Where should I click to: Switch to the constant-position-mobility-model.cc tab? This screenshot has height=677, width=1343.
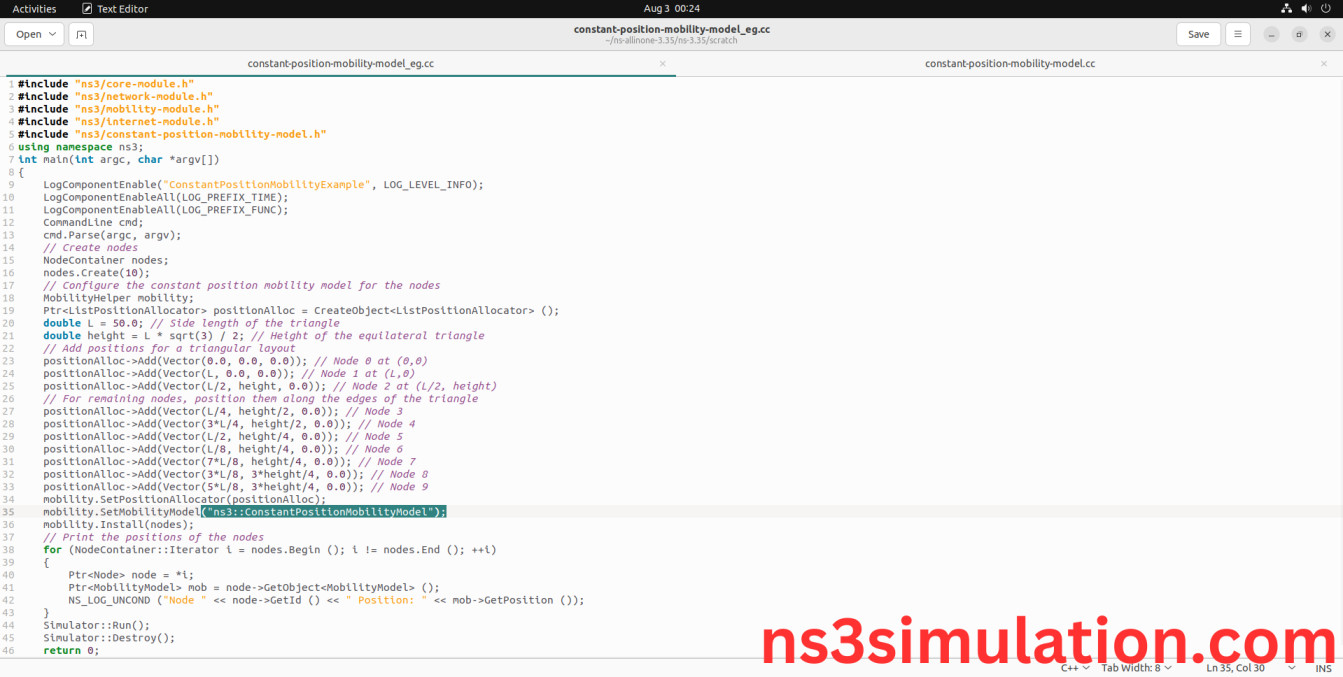tap(1009, 63)
